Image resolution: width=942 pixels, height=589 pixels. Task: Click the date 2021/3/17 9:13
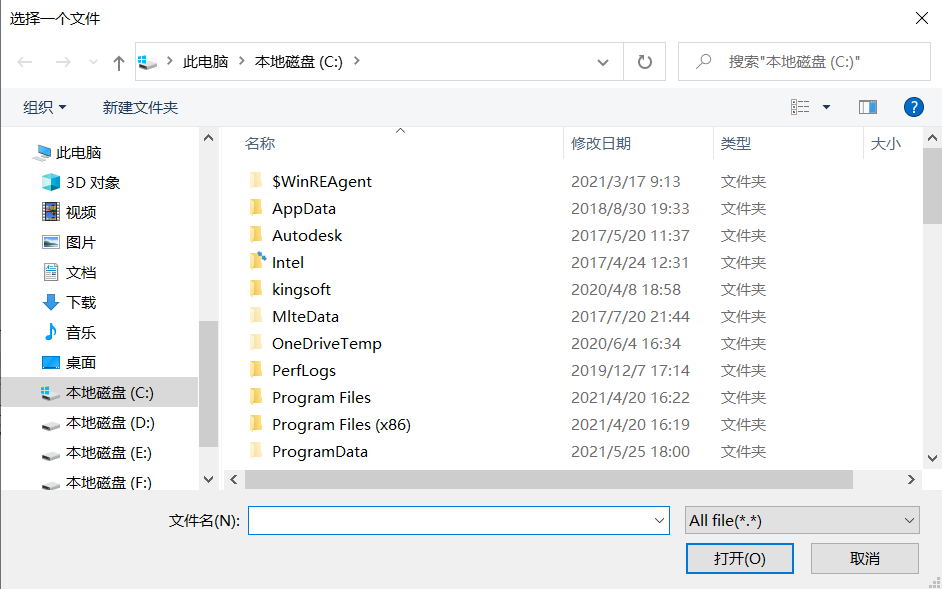[625, 182]
